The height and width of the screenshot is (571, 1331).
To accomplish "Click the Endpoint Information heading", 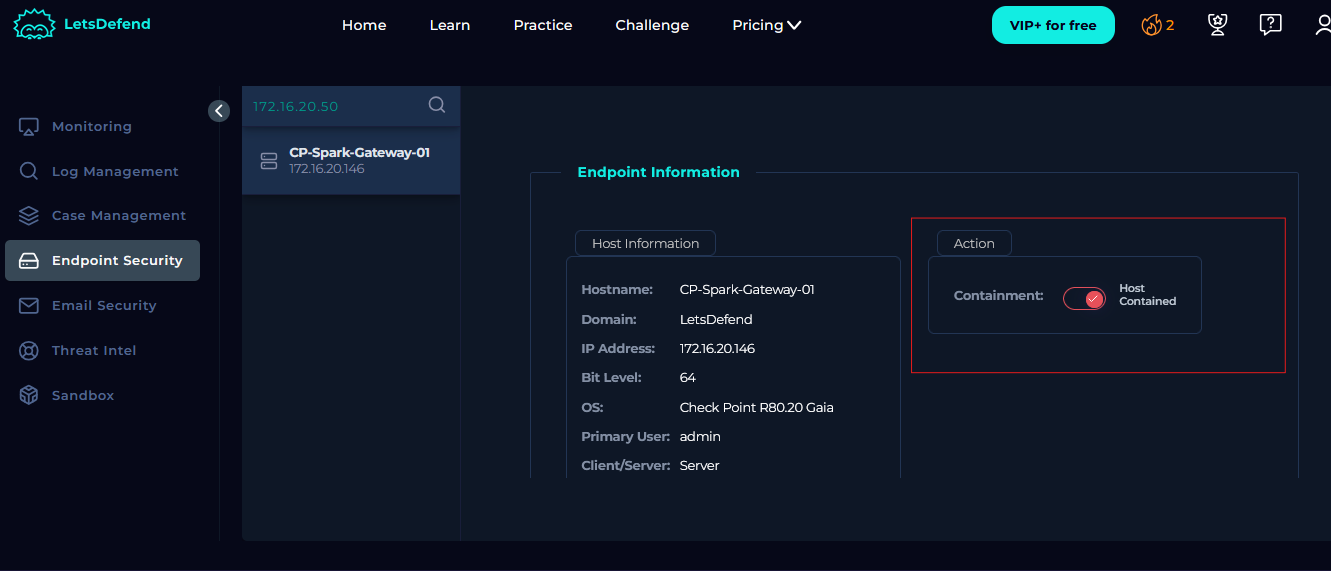I will 659,172.
